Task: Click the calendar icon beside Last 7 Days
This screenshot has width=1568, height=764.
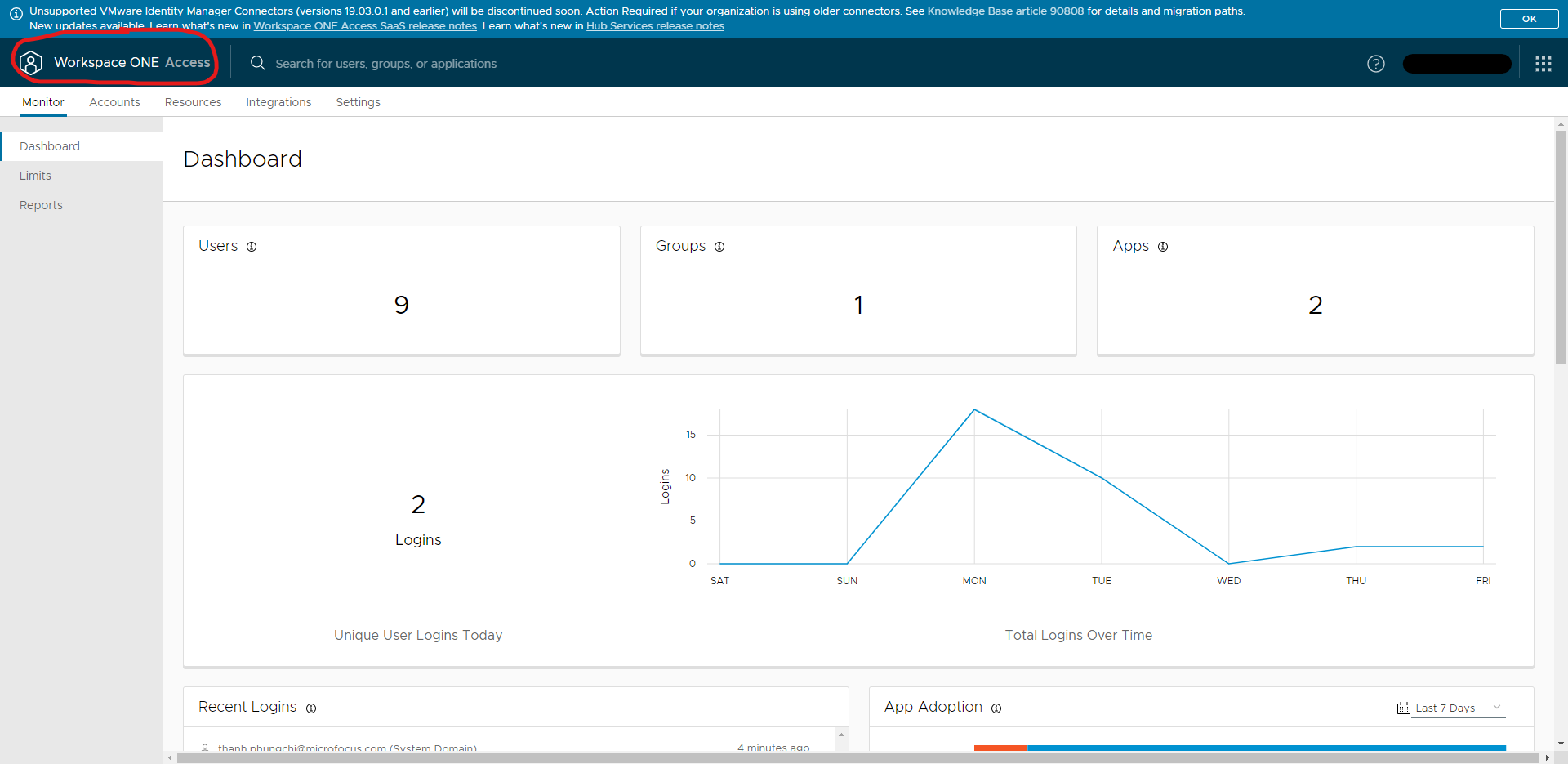Action: pyautogui.click(x=1403, y=708)
